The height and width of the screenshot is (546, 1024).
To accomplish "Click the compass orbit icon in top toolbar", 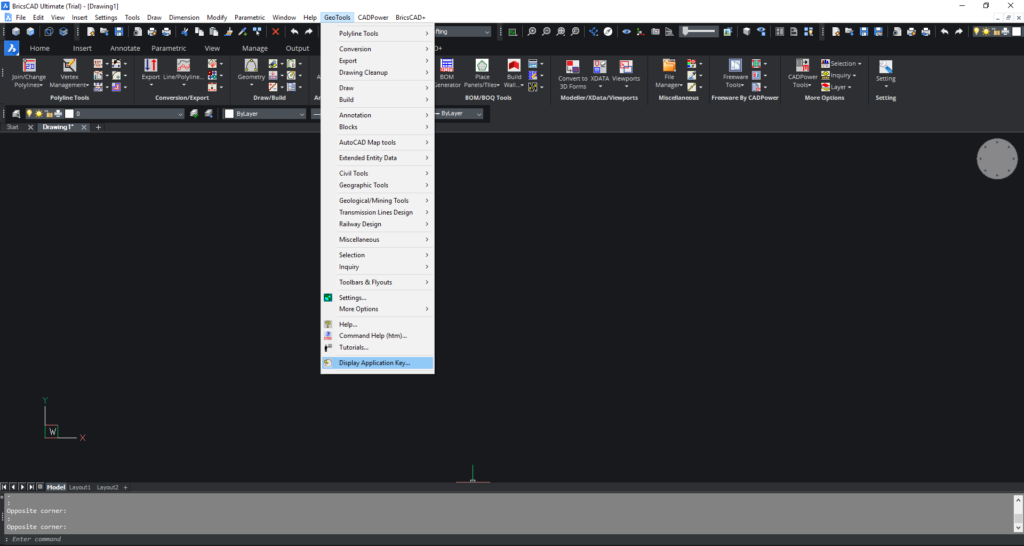I will [x=608, y=31].
